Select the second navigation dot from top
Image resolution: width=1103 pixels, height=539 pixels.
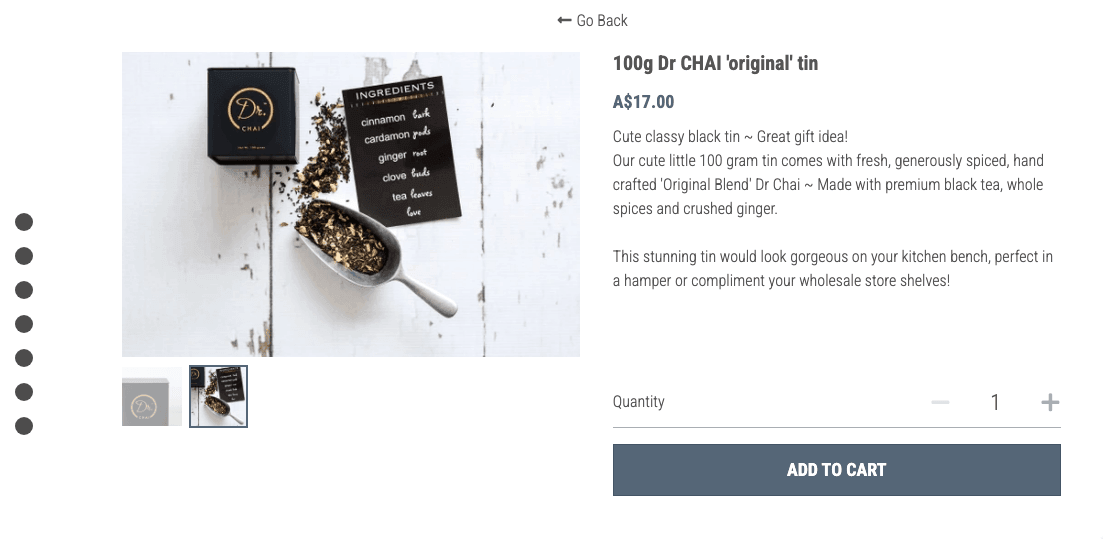[x=24, y=255]
